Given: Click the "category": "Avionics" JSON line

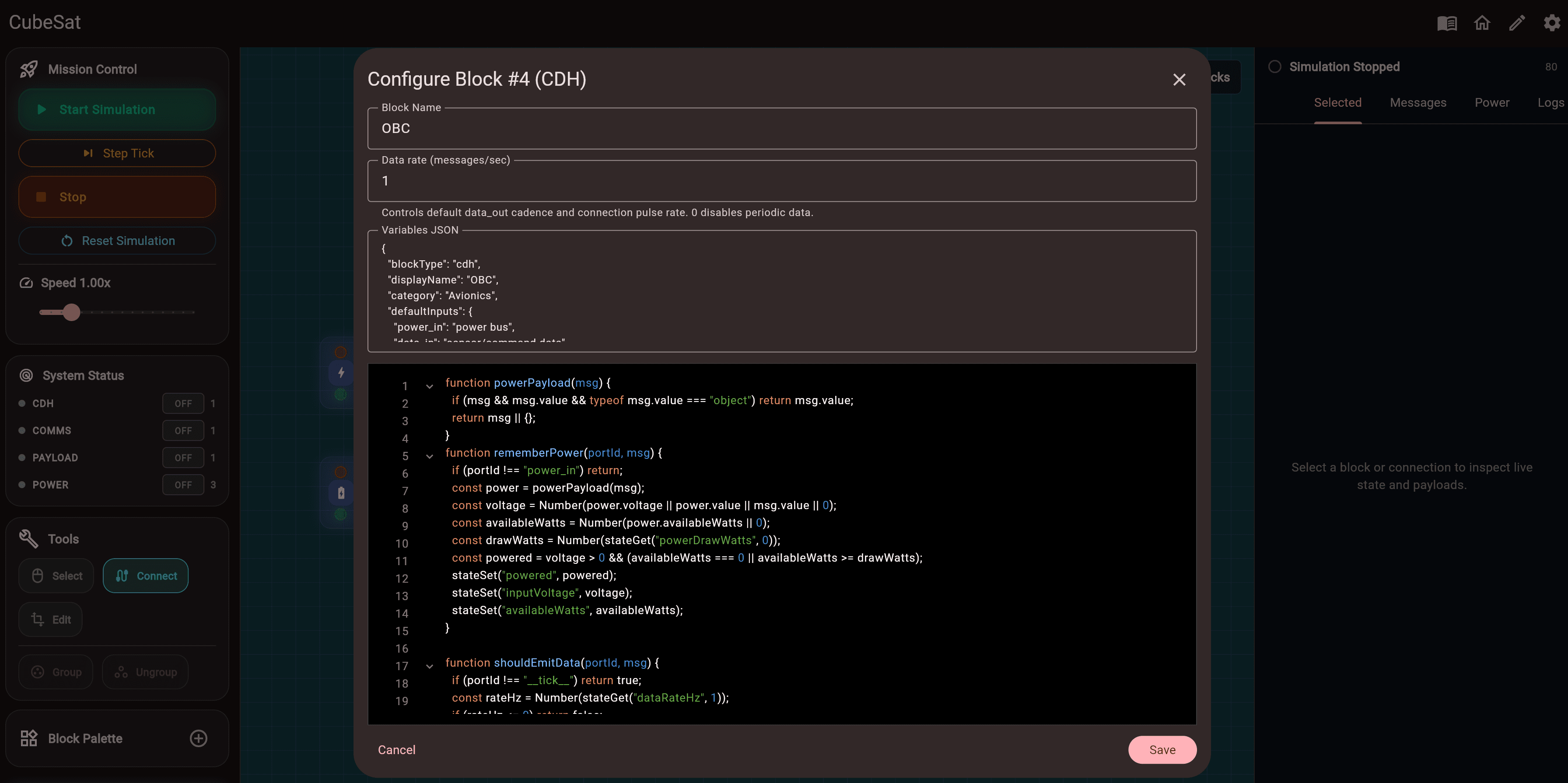Looking at the screenshot, I should 442,296.
